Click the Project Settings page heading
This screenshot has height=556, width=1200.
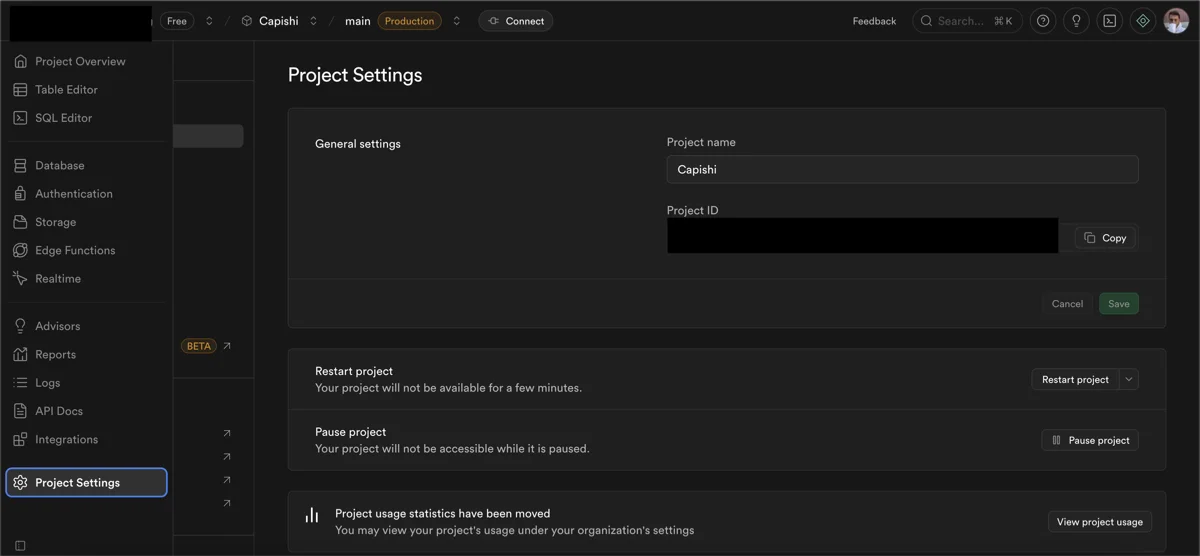pos(355,75)
